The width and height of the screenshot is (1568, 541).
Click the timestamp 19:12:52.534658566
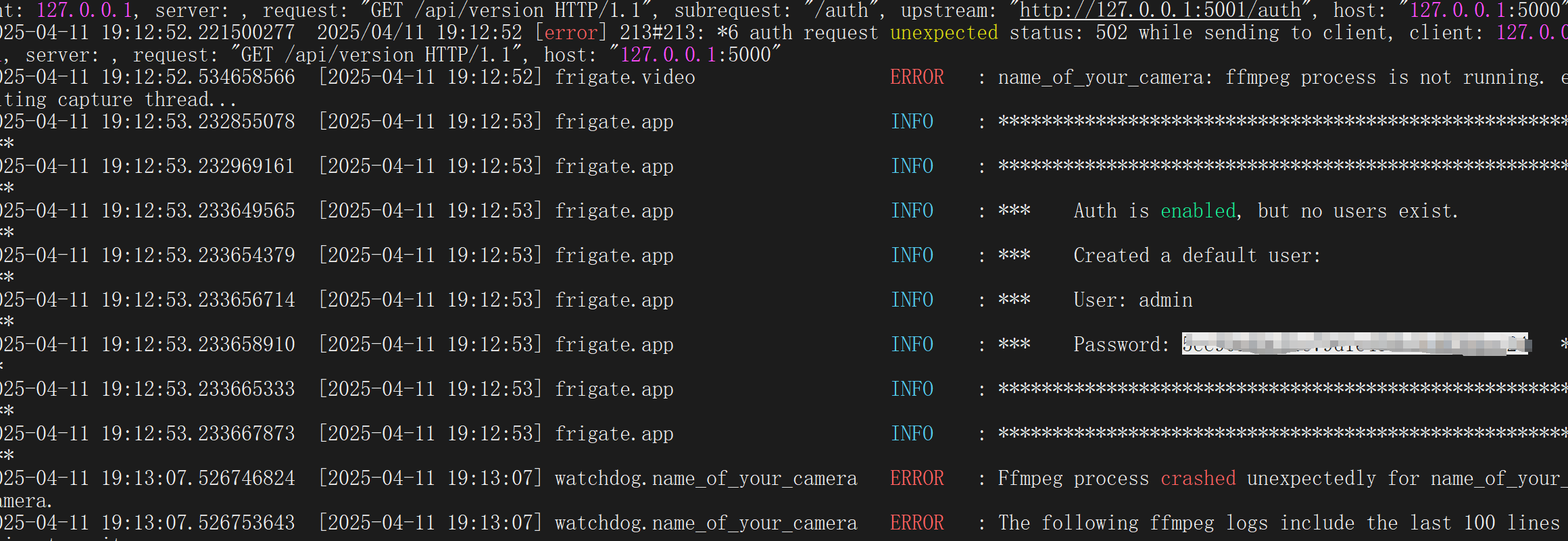pyautogui.click(x=198, y=78)
